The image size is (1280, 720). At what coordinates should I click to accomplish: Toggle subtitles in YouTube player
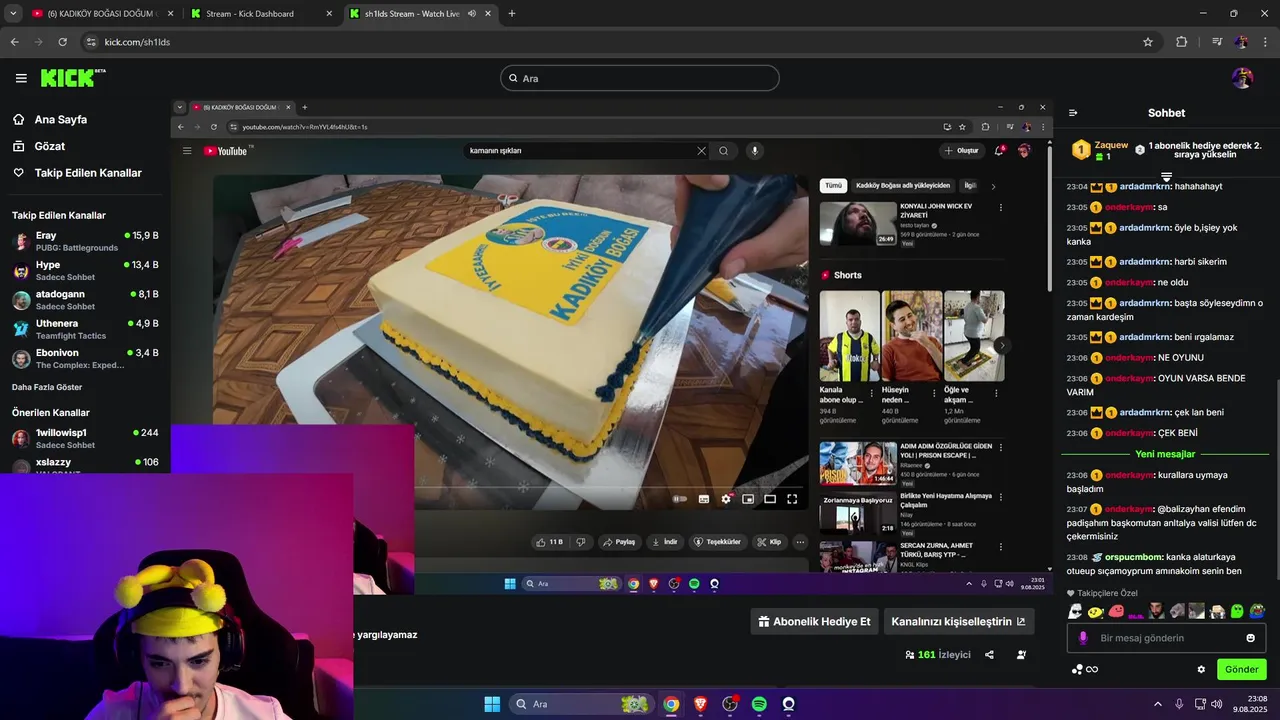point(704,499)
